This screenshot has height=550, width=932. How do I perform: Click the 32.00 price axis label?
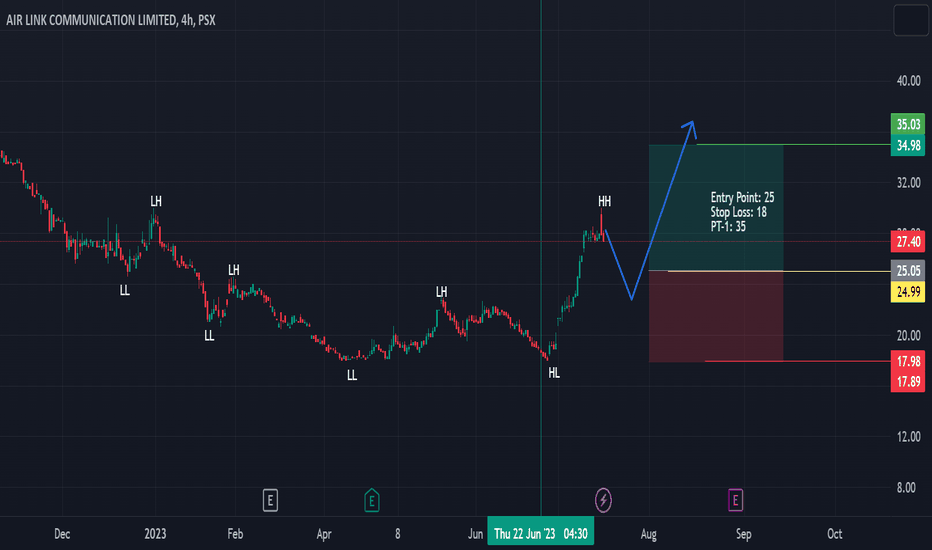click(x=908, y=183)
